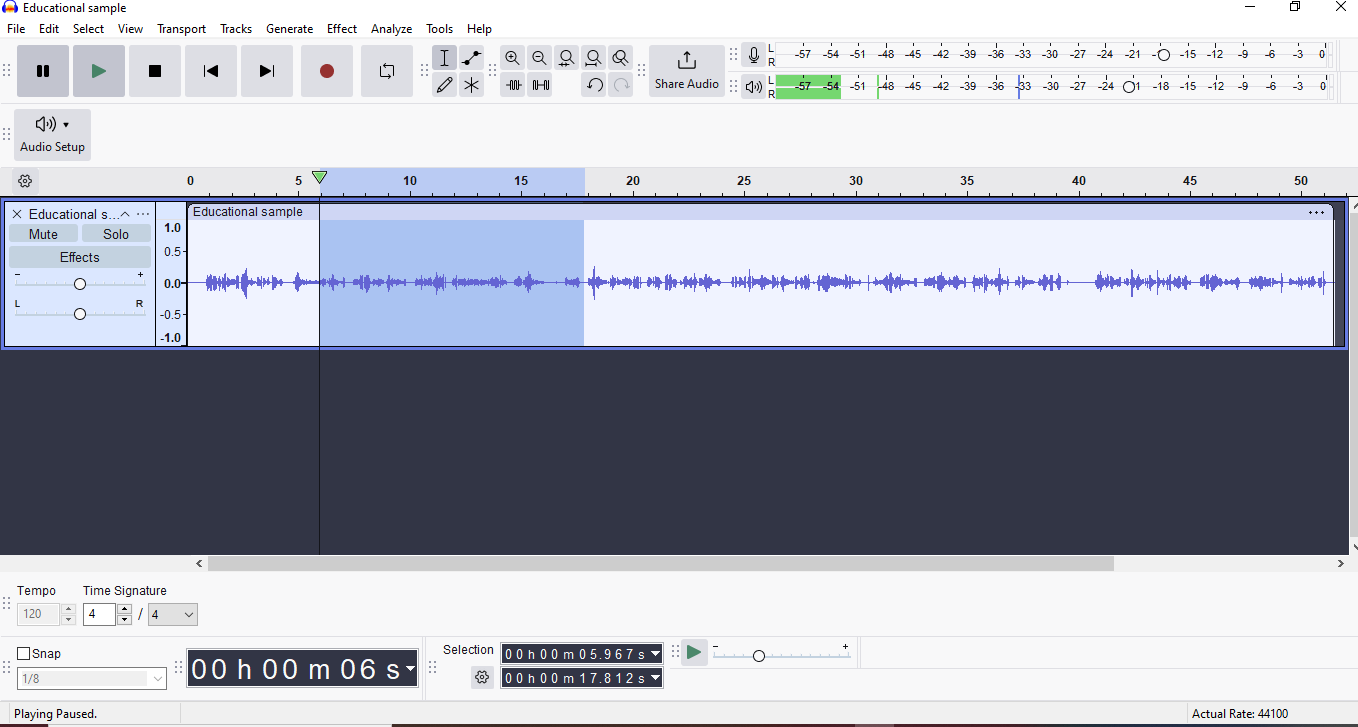
Task: Collapse the Educational sample track
Action: [125, 214]
